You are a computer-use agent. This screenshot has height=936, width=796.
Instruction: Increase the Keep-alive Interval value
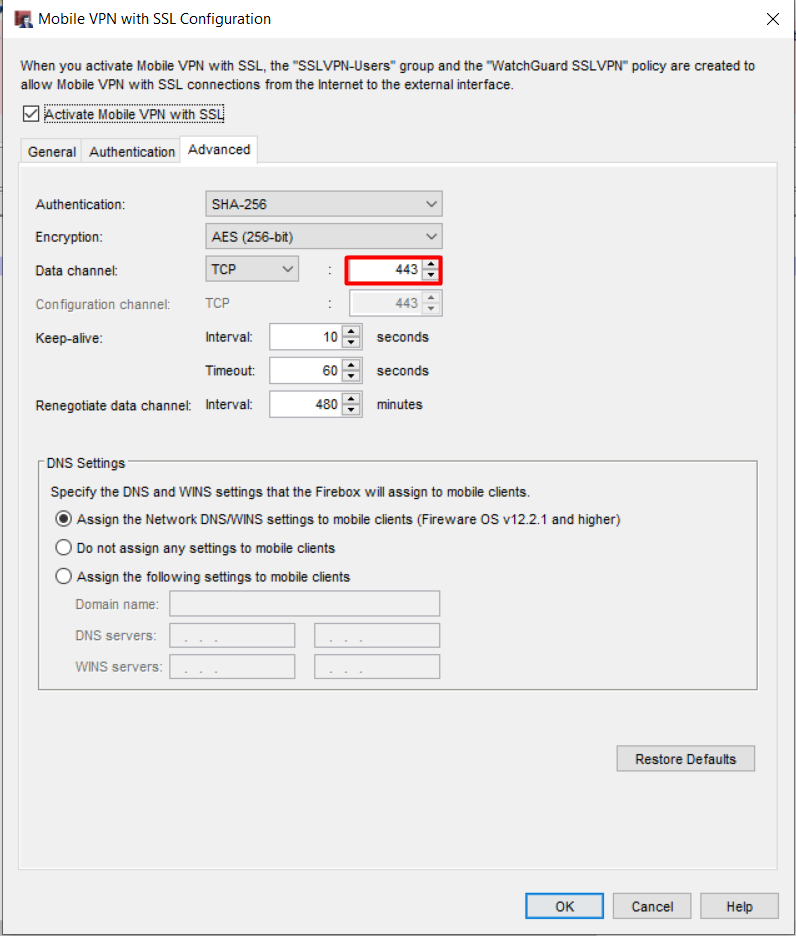(x=352, y=331)
